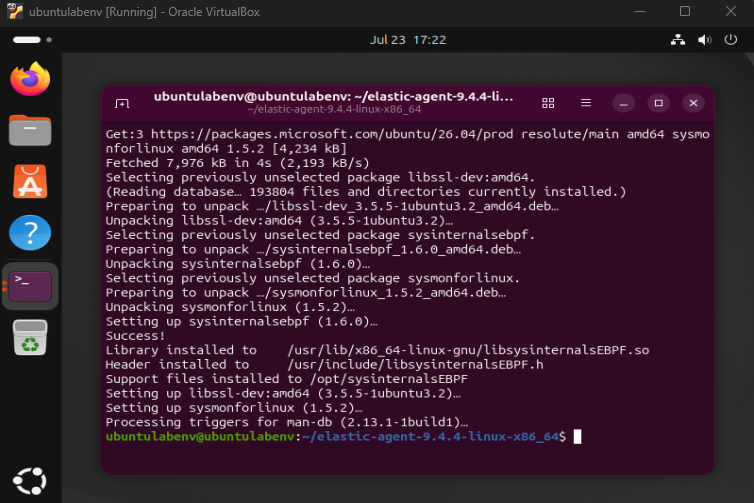754x503 pixels.
Task: Click the shell prompt ubuntulabenv@ubuntulabenv
Action: [200, 437]
